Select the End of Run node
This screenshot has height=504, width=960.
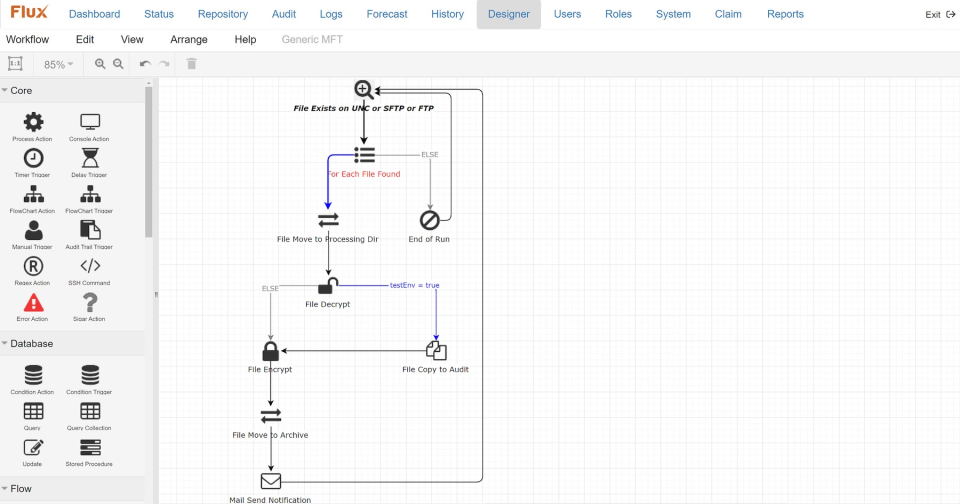(429, 220)
